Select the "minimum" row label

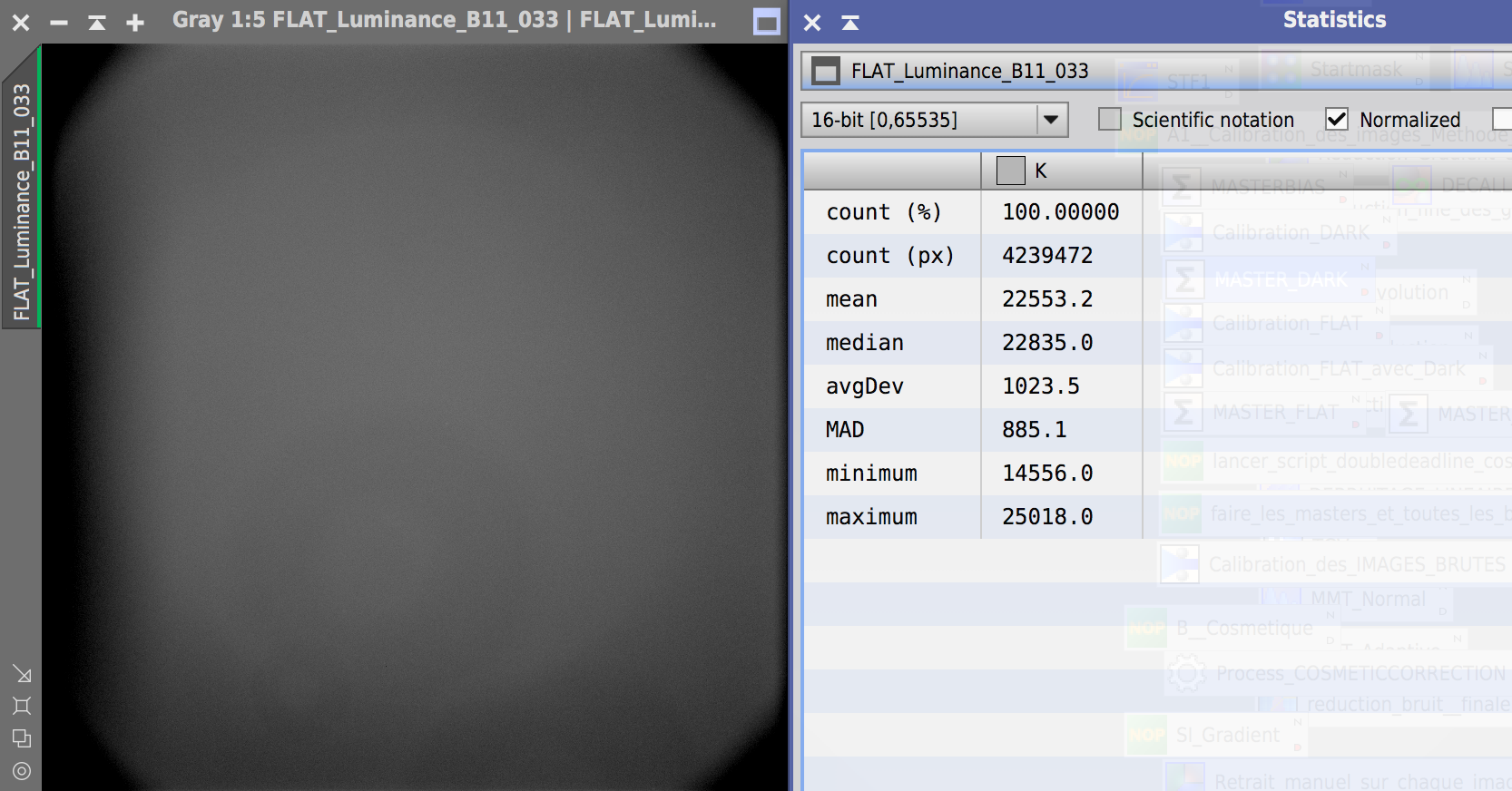point(871,474)
